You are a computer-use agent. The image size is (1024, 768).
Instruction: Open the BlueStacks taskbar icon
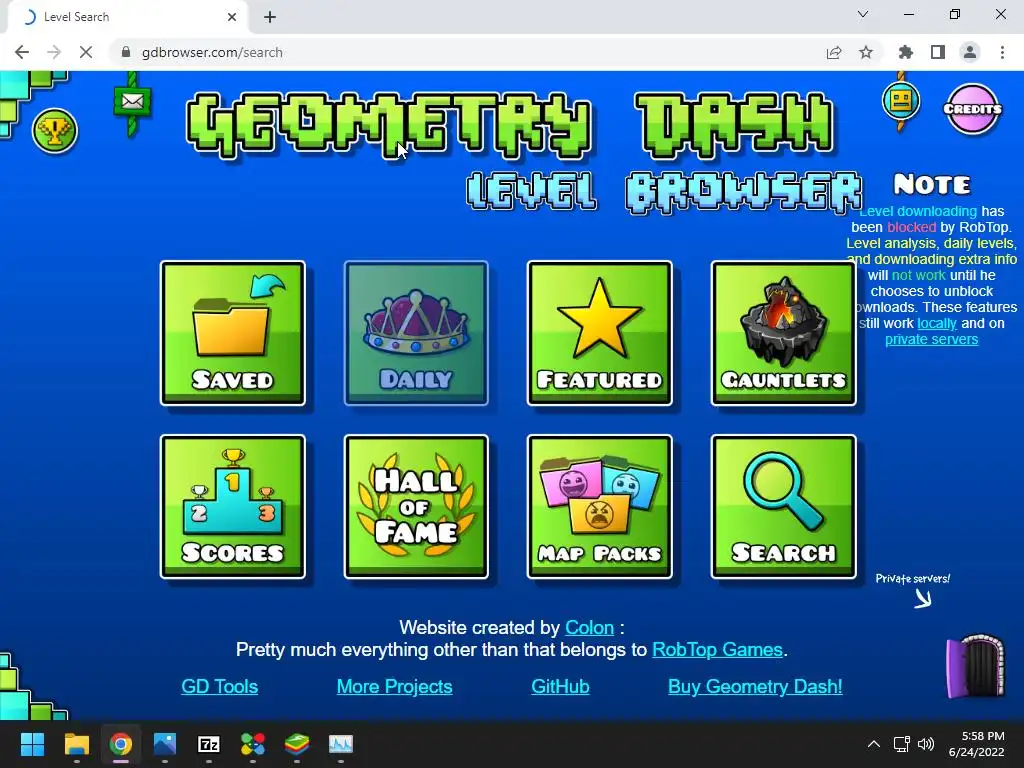pyautogui.click(x=297, y=744)
